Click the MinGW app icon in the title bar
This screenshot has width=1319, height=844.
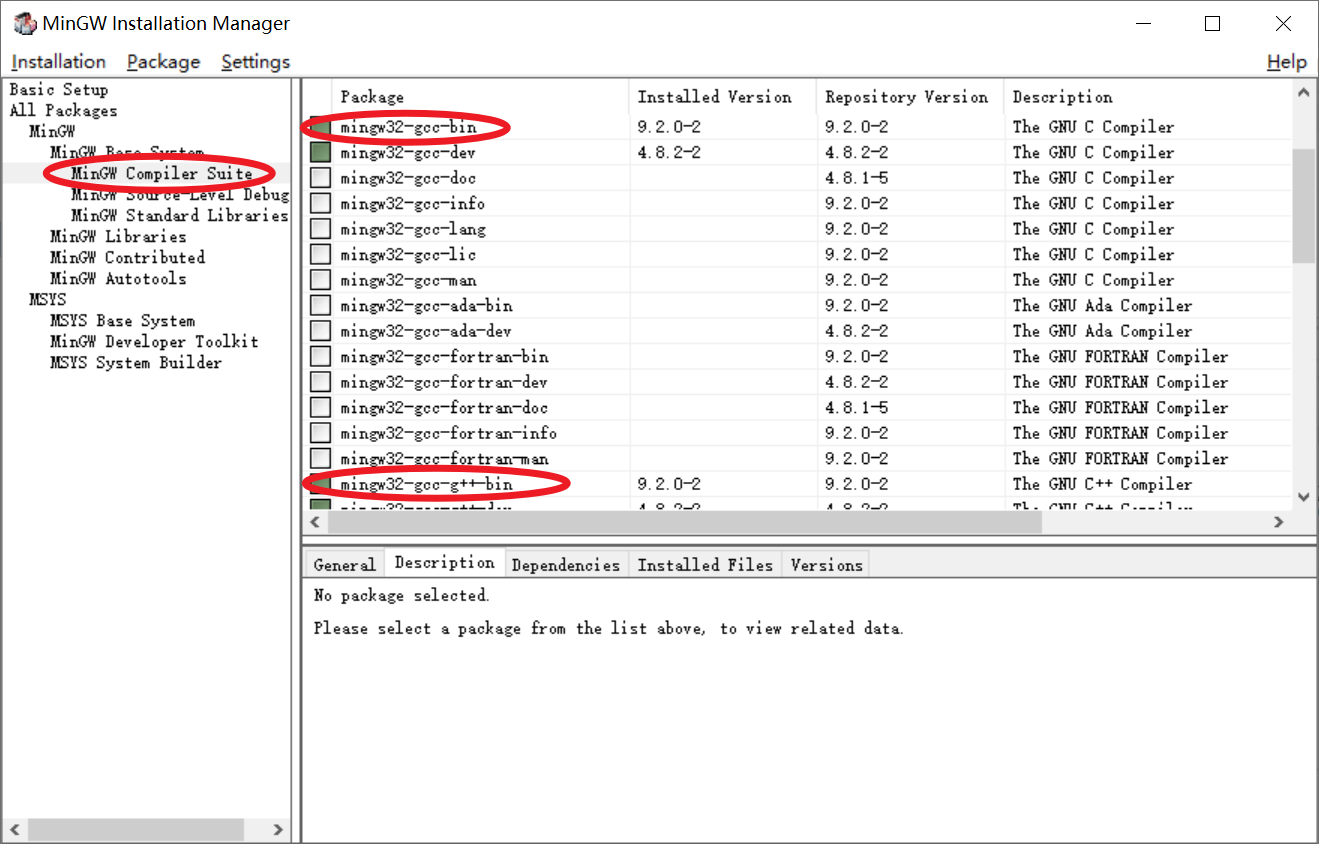click(25, 23)
